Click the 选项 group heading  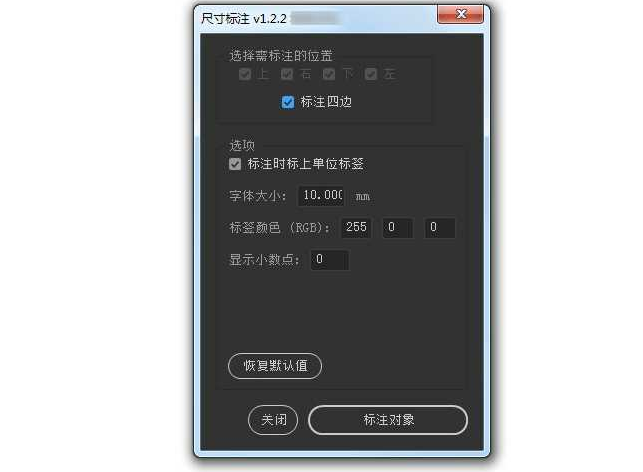pos(242,145)
